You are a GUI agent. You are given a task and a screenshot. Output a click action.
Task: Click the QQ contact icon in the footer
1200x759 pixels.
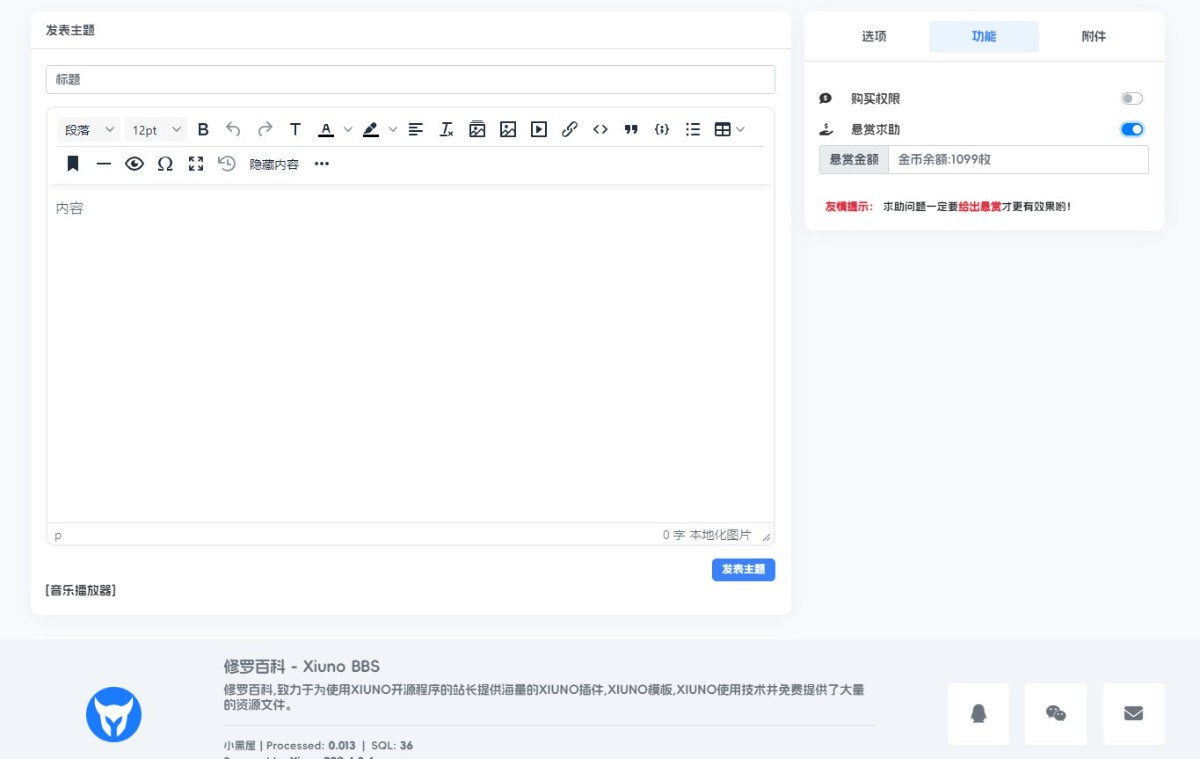(x=978, y=714)
